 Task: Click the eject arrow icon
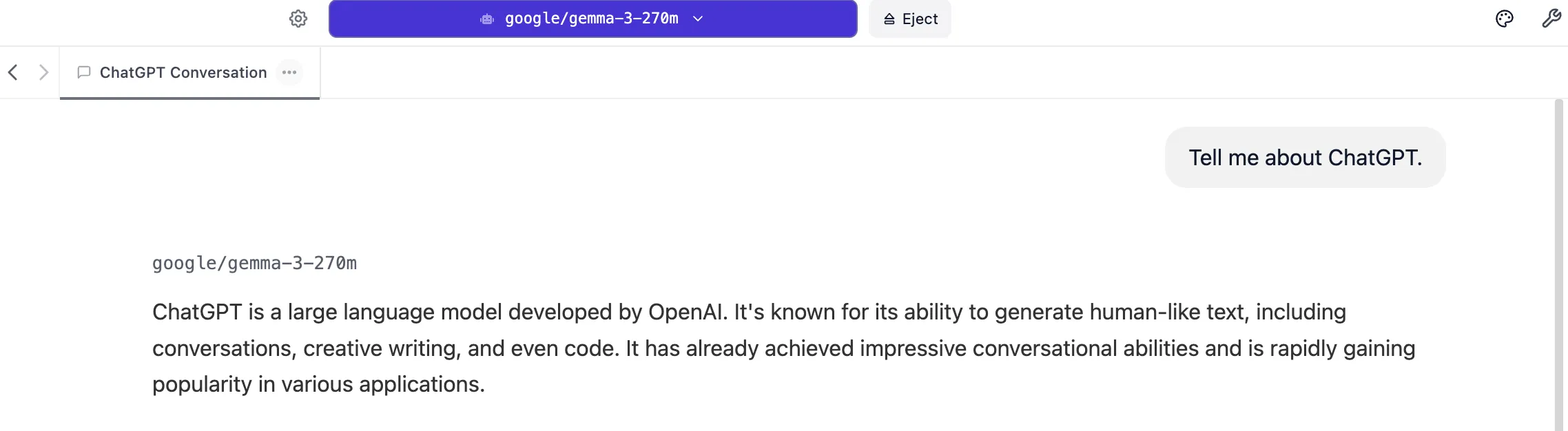click(889, 19)
